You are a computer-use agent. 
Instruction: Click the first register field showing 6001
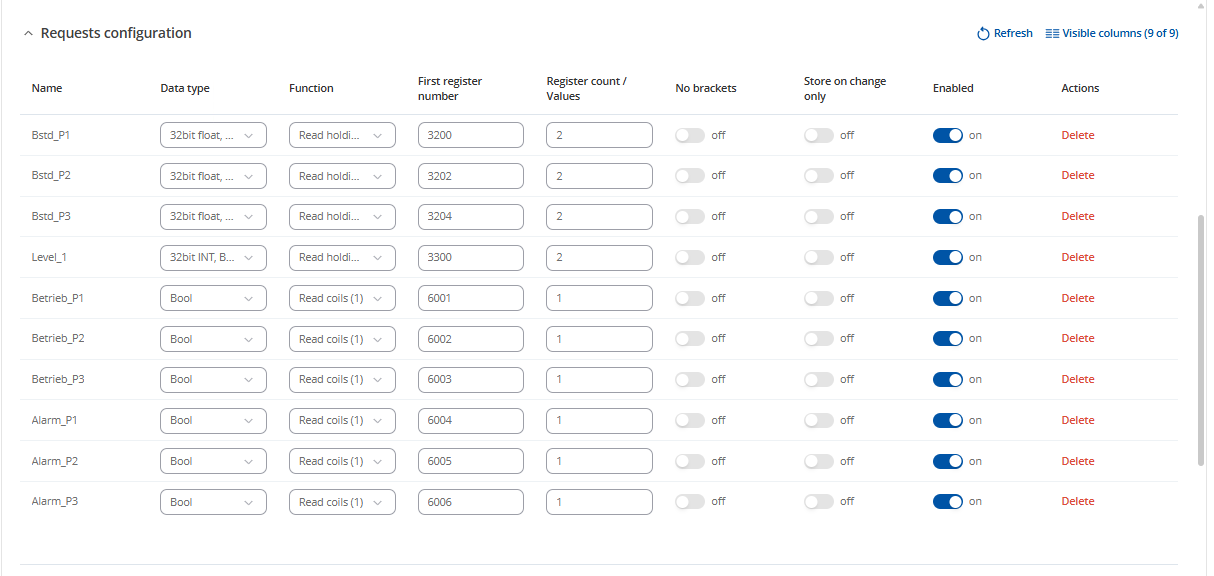coord(471,298)
